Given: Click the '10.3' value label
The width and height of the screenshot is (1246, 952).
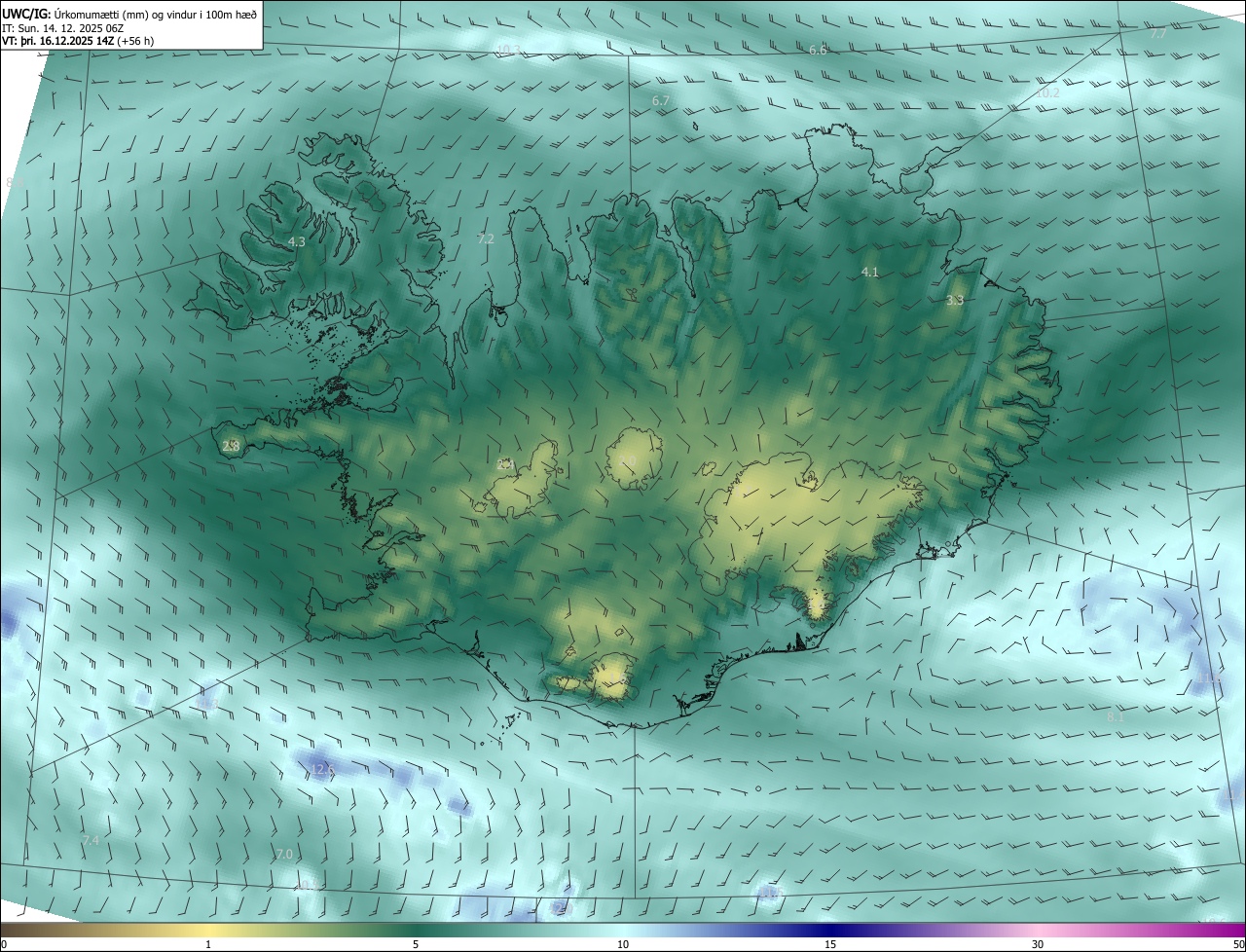Looking at the screenshot, I should point(507,50).
